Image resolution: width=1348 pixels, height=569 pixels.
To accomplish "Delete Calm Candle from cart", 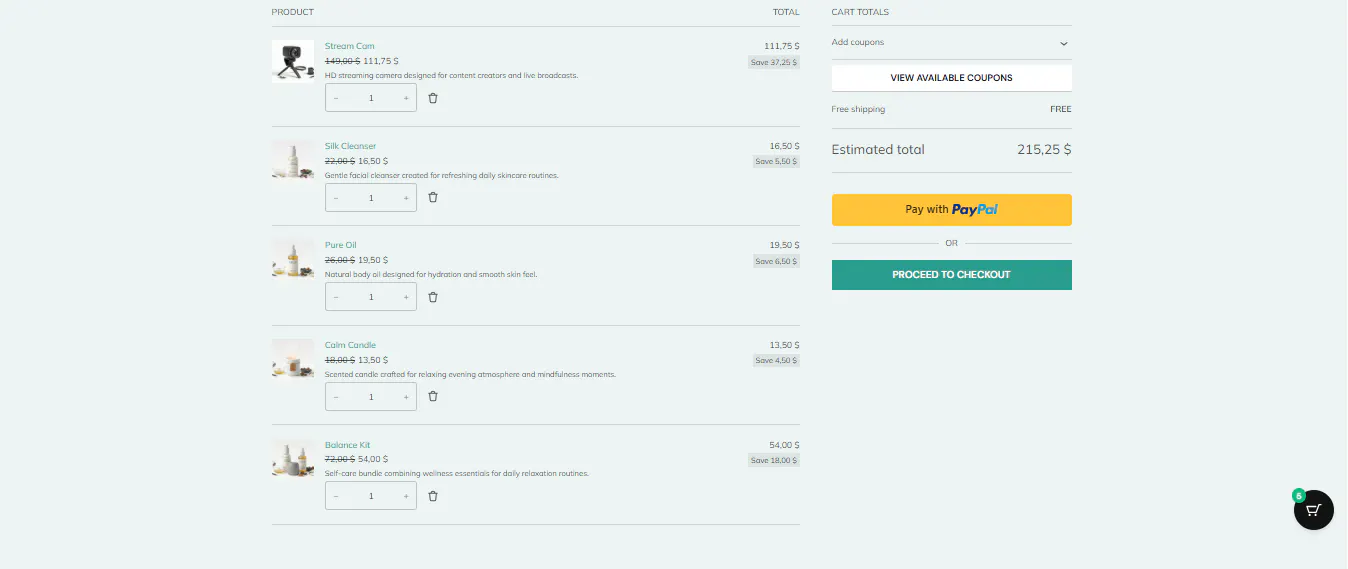I will pos(433,396).
